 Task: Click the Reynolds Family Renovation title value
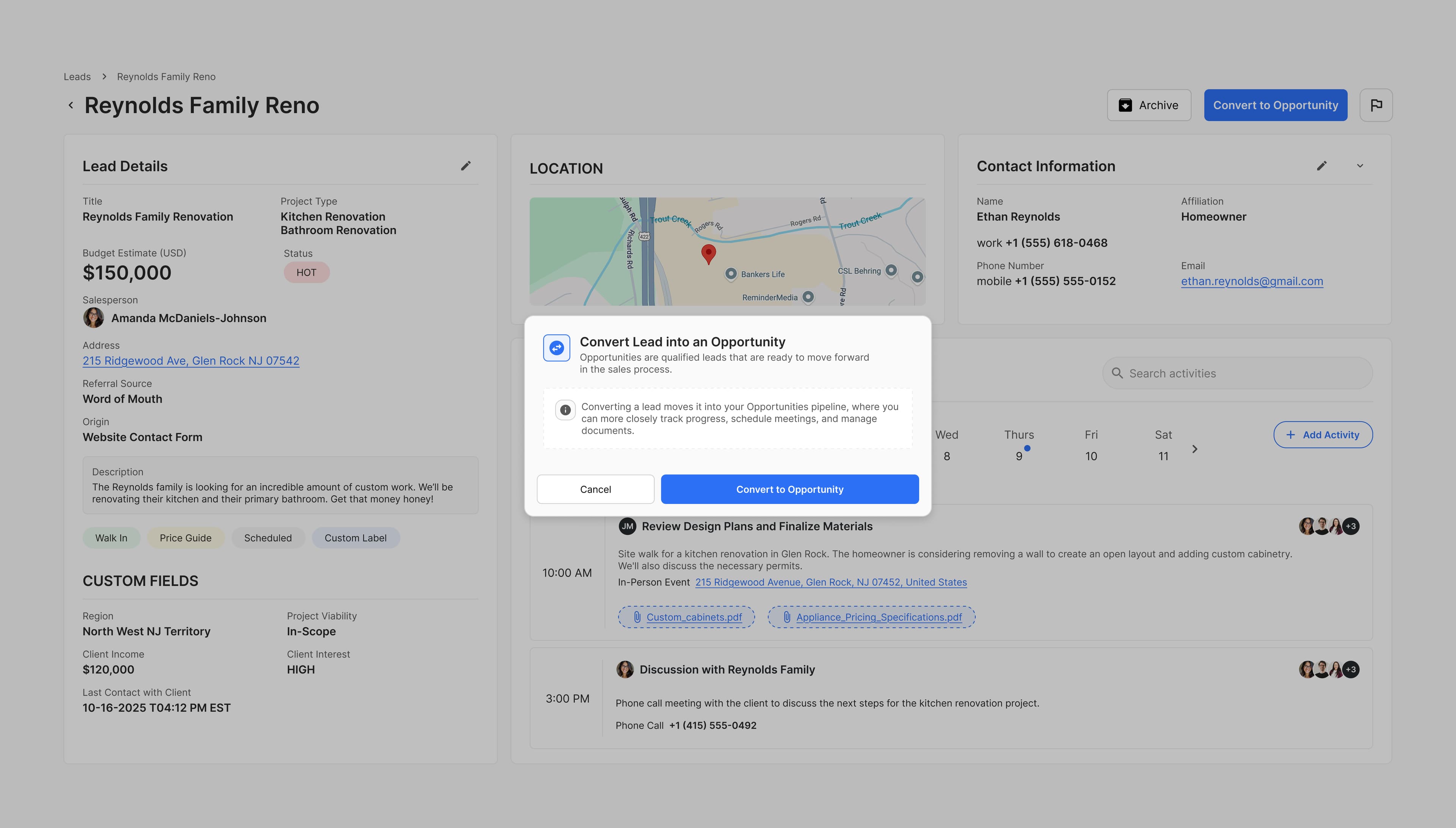coord(158,217)
